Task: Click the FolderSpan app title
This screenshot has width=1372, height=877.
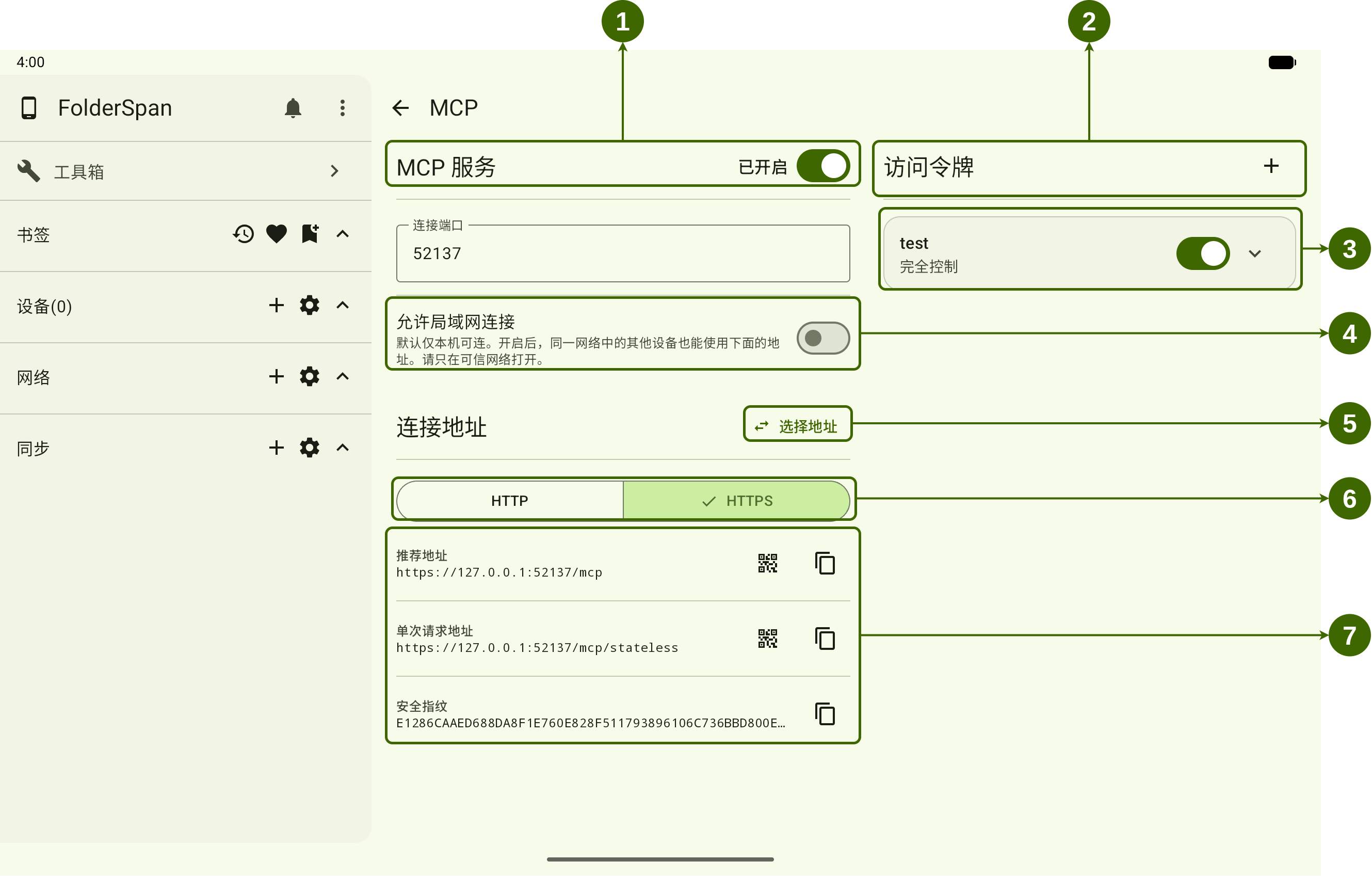Action: click(115, 108)
